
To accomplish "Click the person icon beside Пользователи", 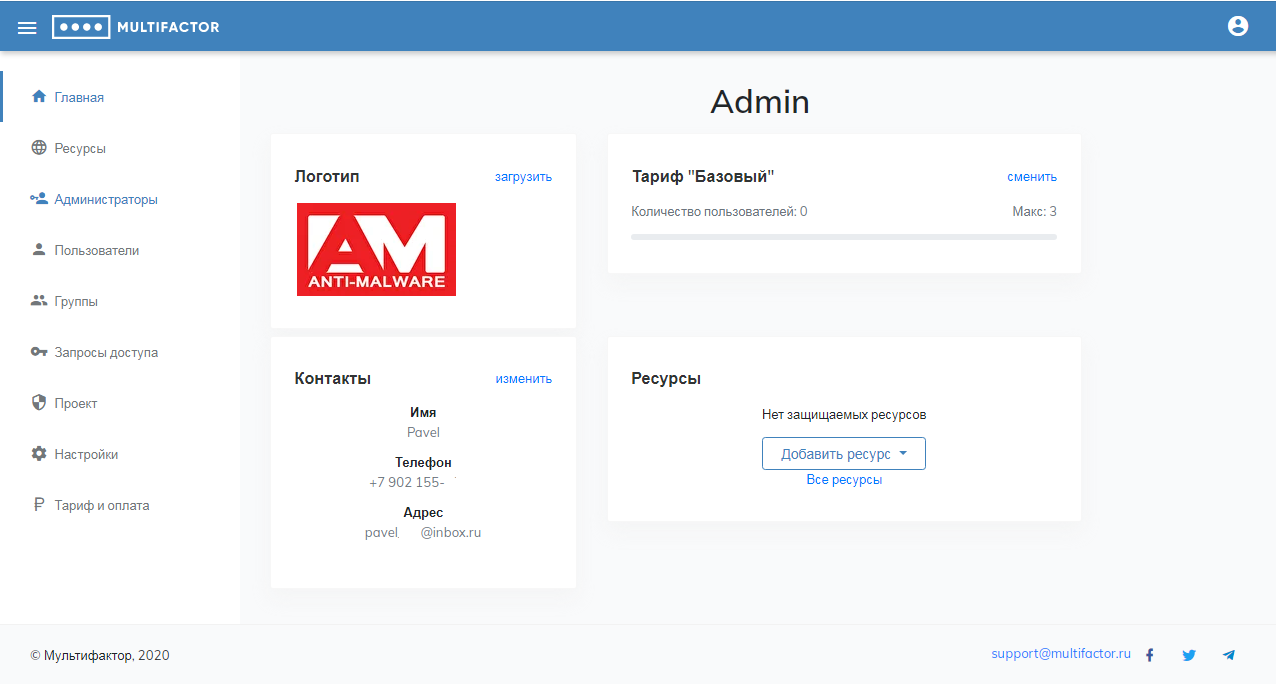I will point(39,250).
